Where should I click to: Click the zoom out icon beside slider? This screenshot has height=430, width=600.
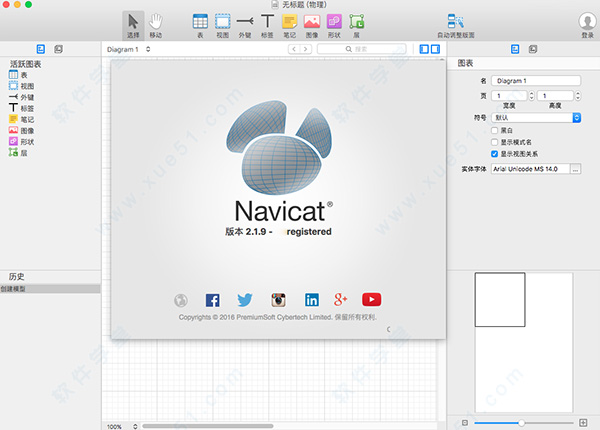coord(465,423)
